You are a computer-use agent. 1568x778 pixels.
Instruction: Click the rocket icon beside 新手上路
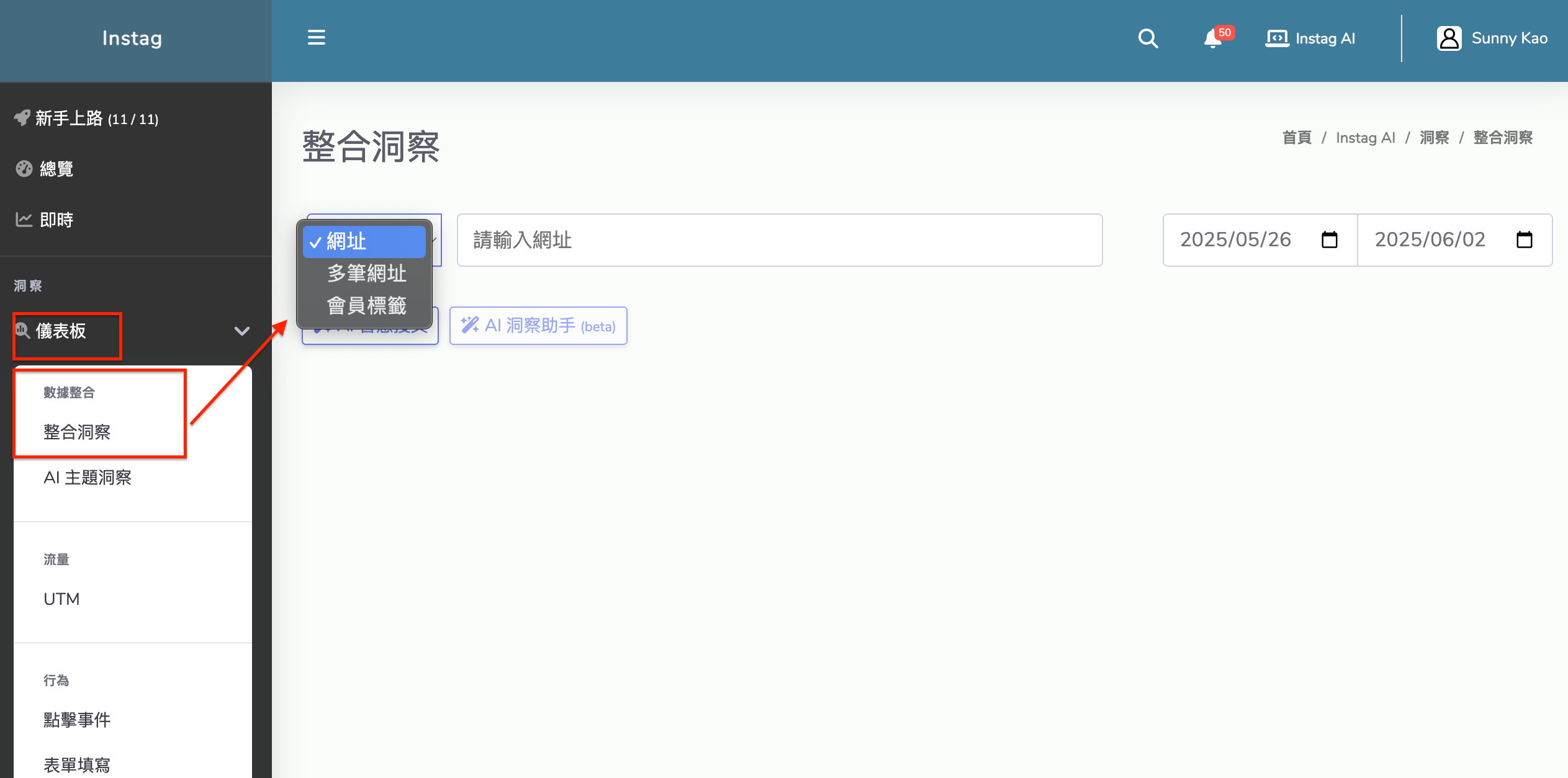[x=22, y=118]
